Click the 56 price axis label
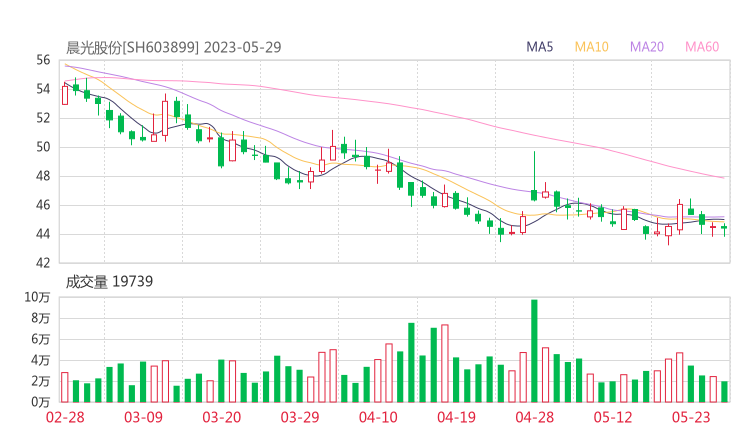The height and width of the screenshot is (440, 740). coord(43,60)
